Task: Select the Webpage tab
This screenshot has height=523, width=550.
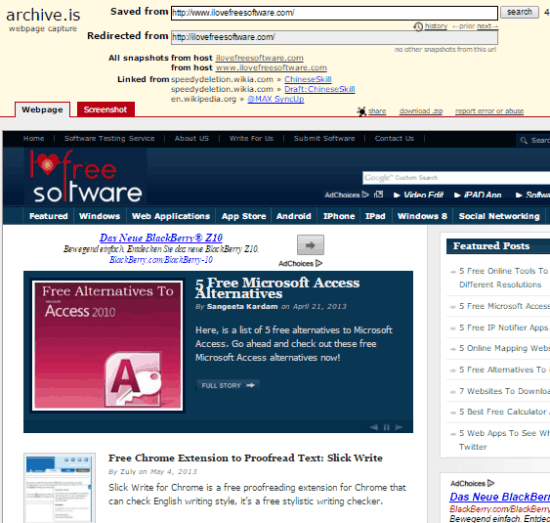Action: (42, 110)
